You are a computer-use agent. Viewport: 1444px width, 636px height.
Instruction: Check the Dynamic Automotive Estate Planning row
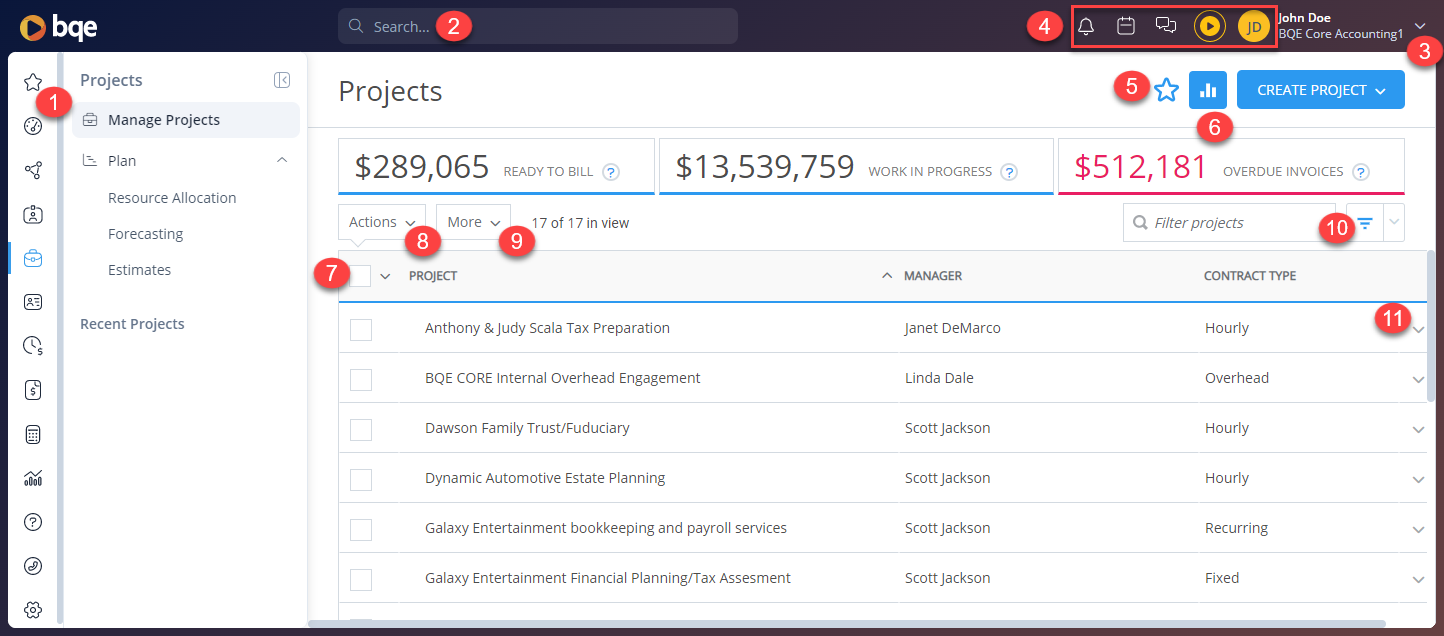pos(361,479)
